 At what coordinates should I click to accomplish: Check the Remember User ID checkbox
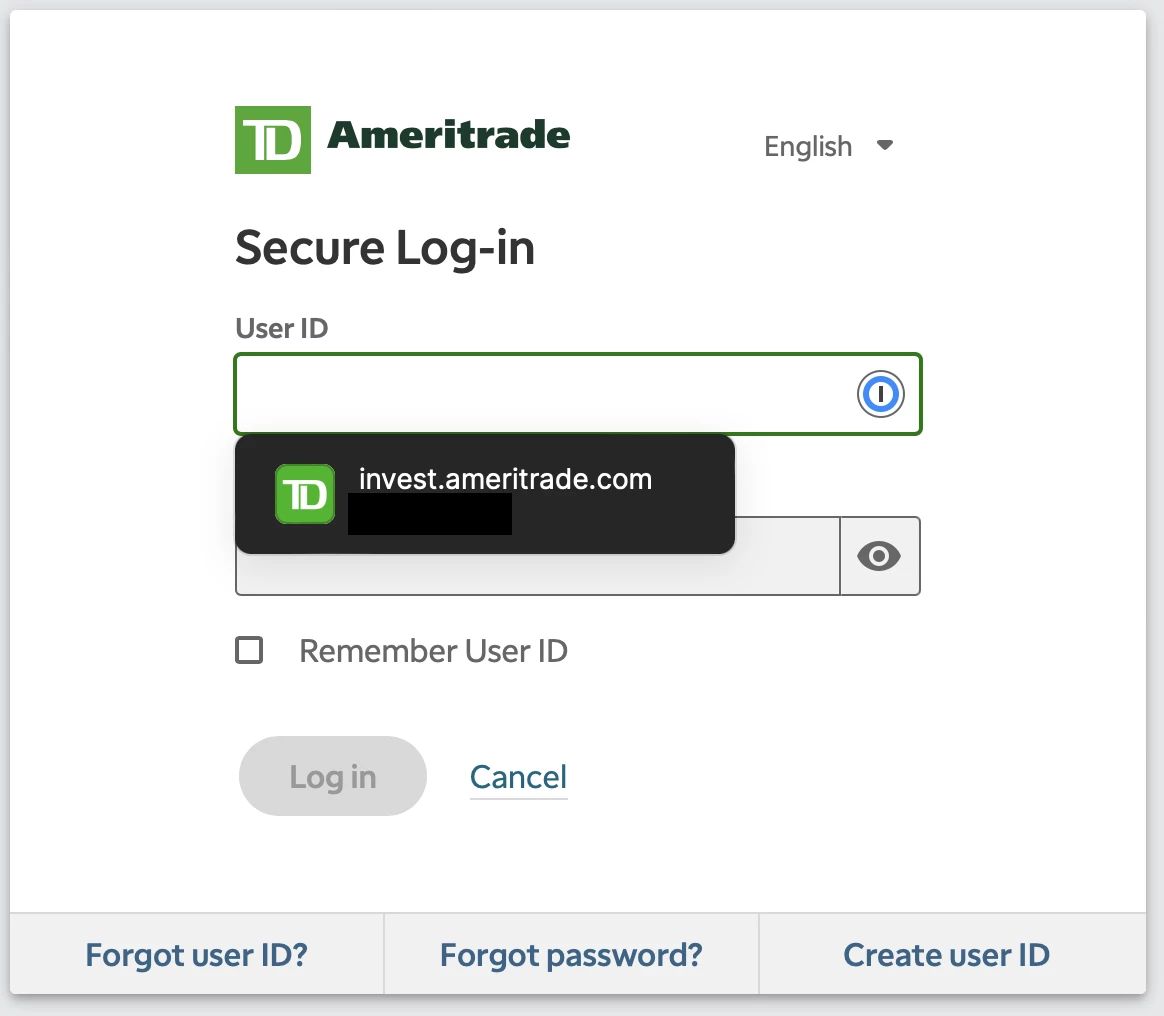coord(249,650)
